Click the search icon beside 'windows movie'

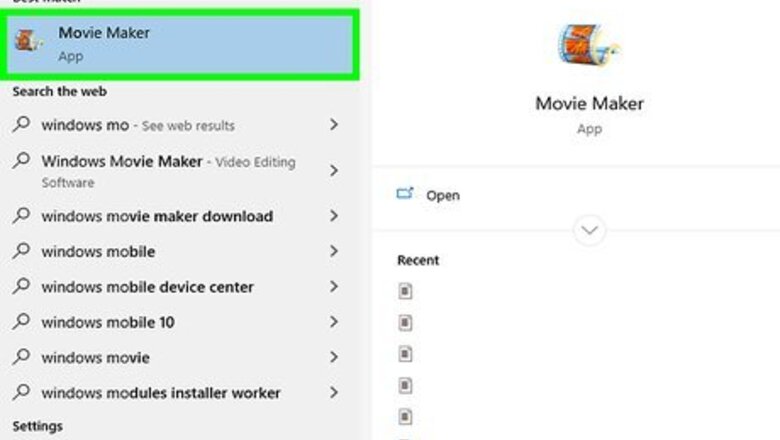tap(21, 357)
